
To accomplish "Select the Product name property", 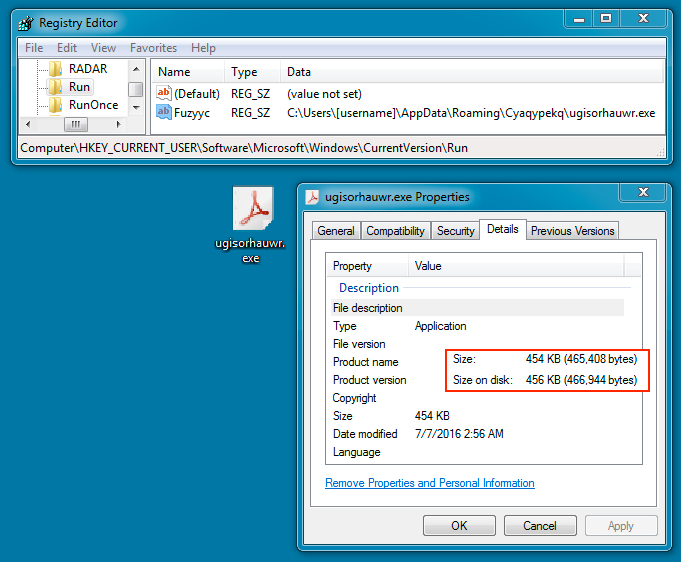I will [x=365, y=362].
